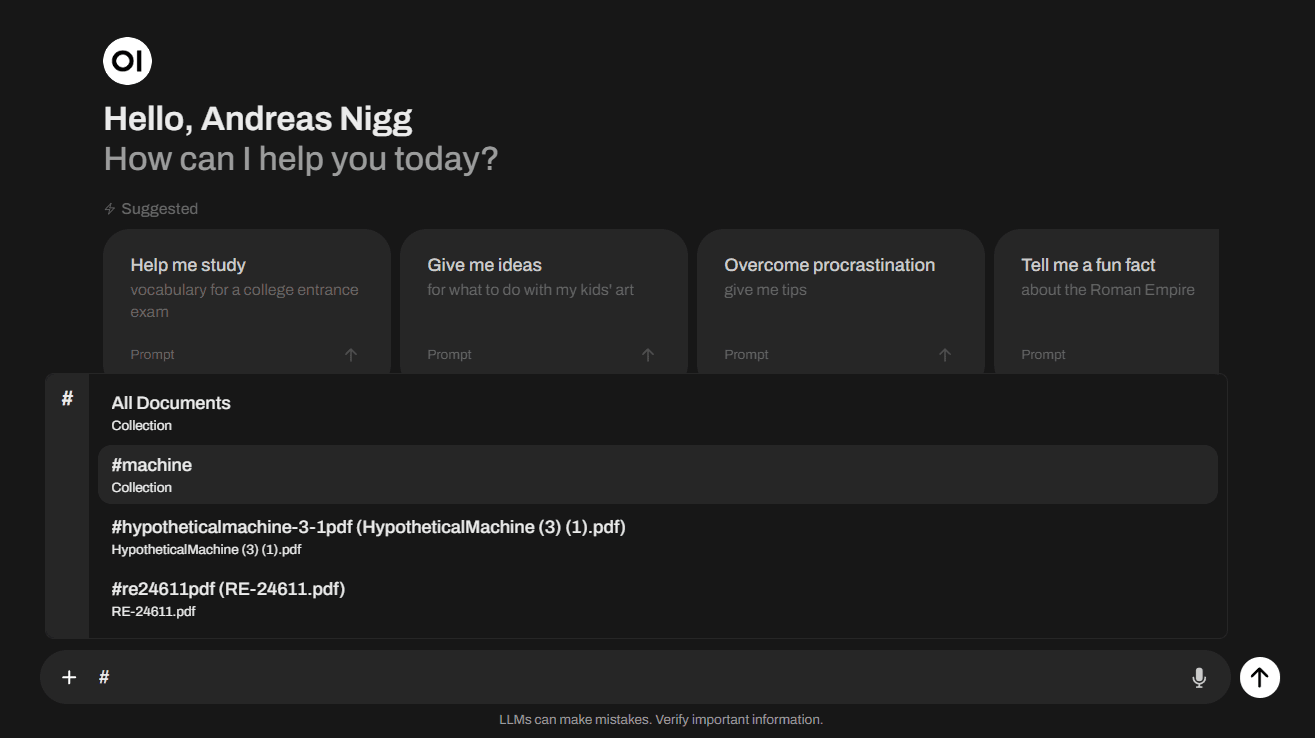Click the lightning bolt icon beside Suggested
Viewport: 1315px width, 738px height.
[110, 209]
